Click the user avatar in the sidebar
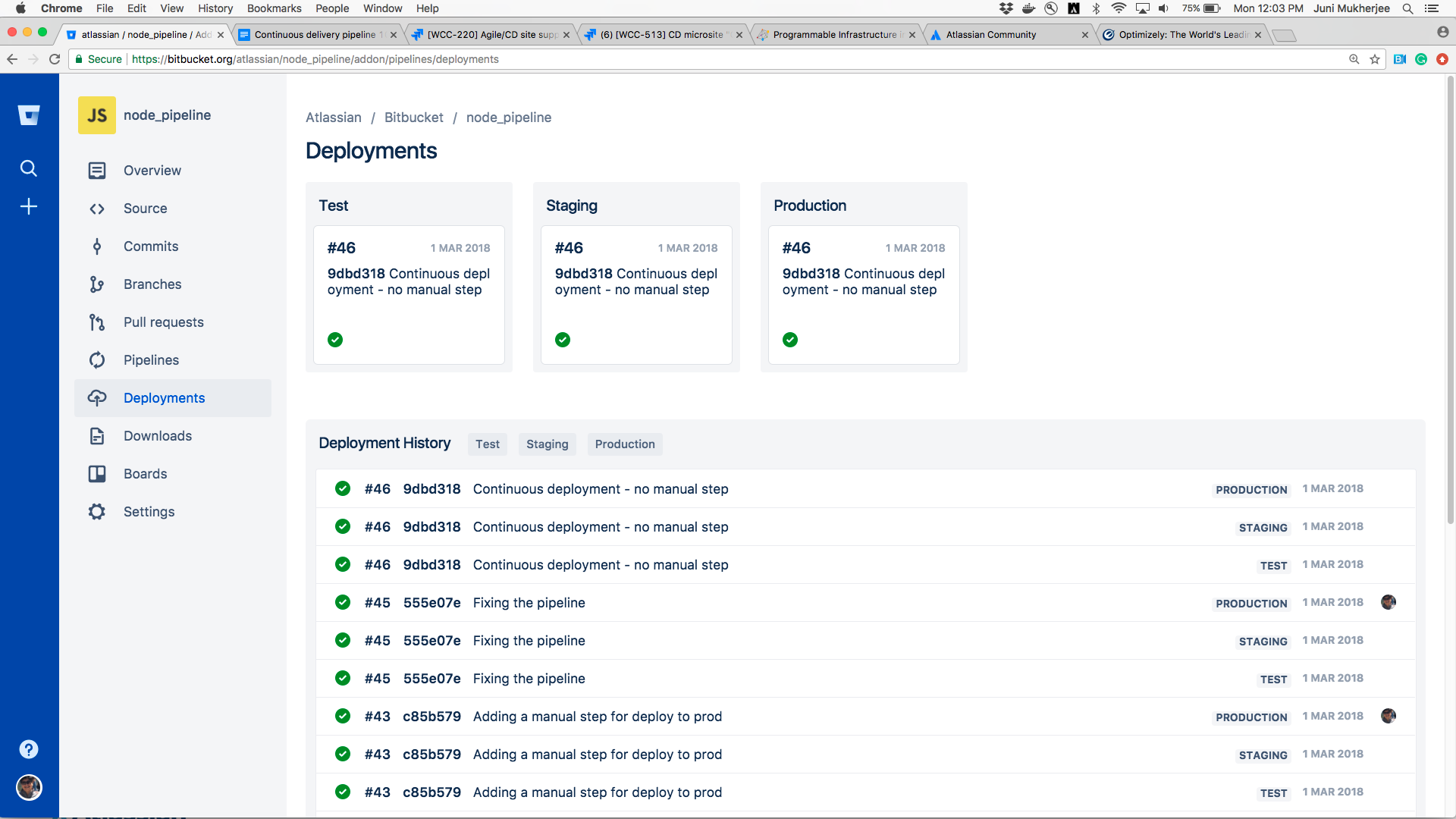Image resolution: width=1456 pixels, height=819 pixels. 29,787
